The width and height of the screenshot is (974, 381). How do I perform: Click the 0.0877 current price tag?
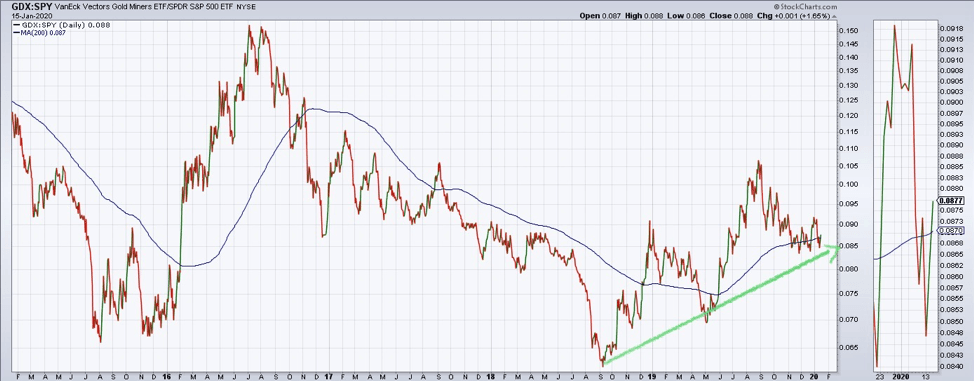click(951, 201)
